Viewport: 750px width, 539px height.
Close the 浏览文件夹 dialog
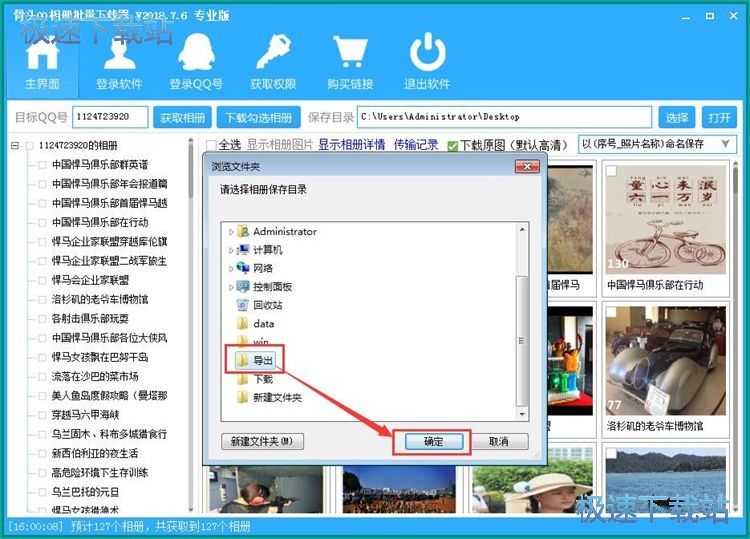[527, 166]
